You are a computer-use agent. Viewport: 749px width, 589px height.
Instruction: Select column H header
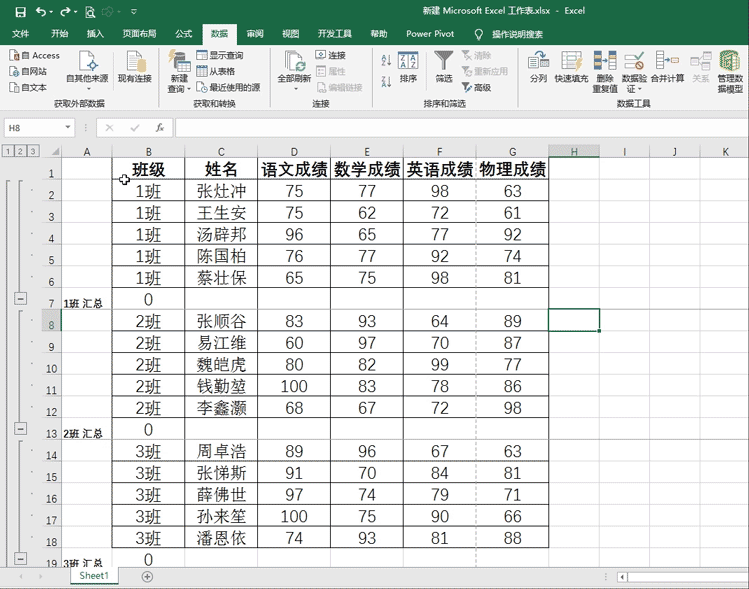click(574, 151)
